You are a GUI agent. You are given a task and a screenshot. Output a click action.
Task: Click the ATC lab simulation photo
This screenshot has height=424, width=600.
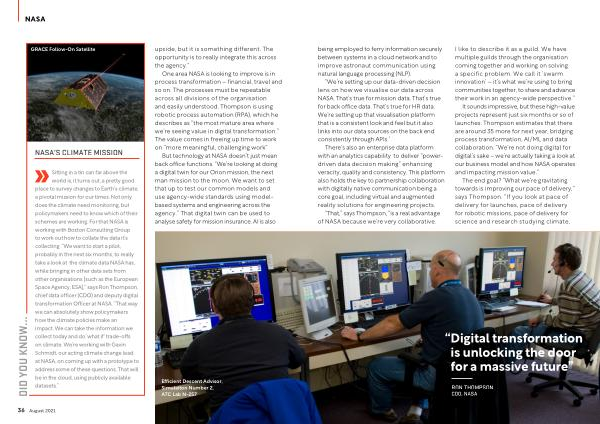click(377, 328)
